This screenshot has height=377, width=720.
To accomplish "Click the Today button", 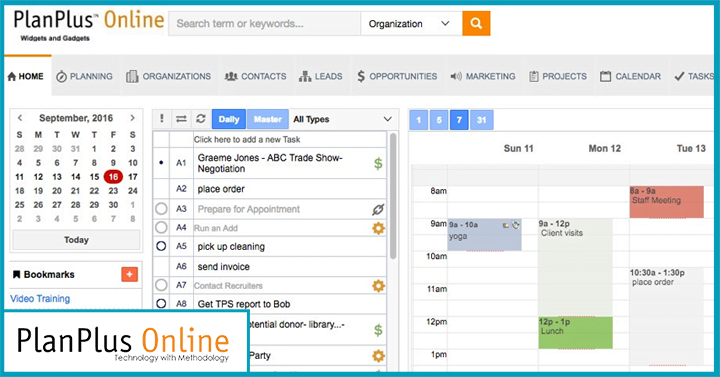I will click(x=76, y=240).
